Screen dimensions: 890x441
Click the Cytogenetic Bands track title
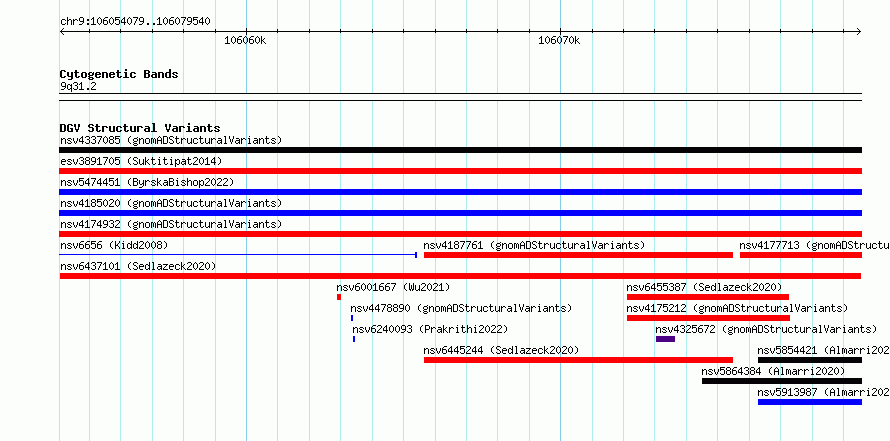(119, 74)
